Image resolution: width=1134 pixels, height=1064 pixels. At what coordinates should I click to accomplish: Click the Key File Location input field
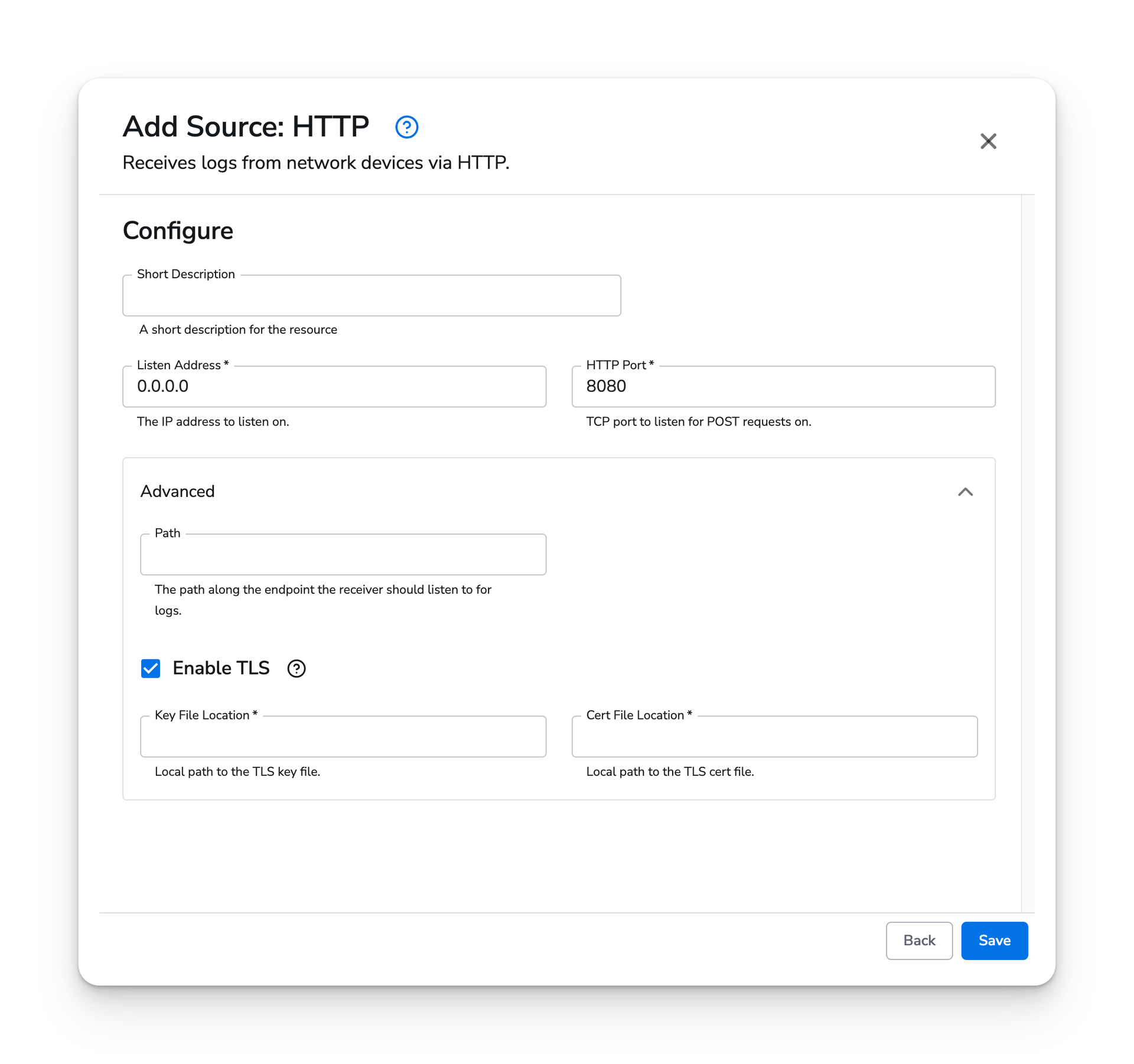tap(343, 735)
